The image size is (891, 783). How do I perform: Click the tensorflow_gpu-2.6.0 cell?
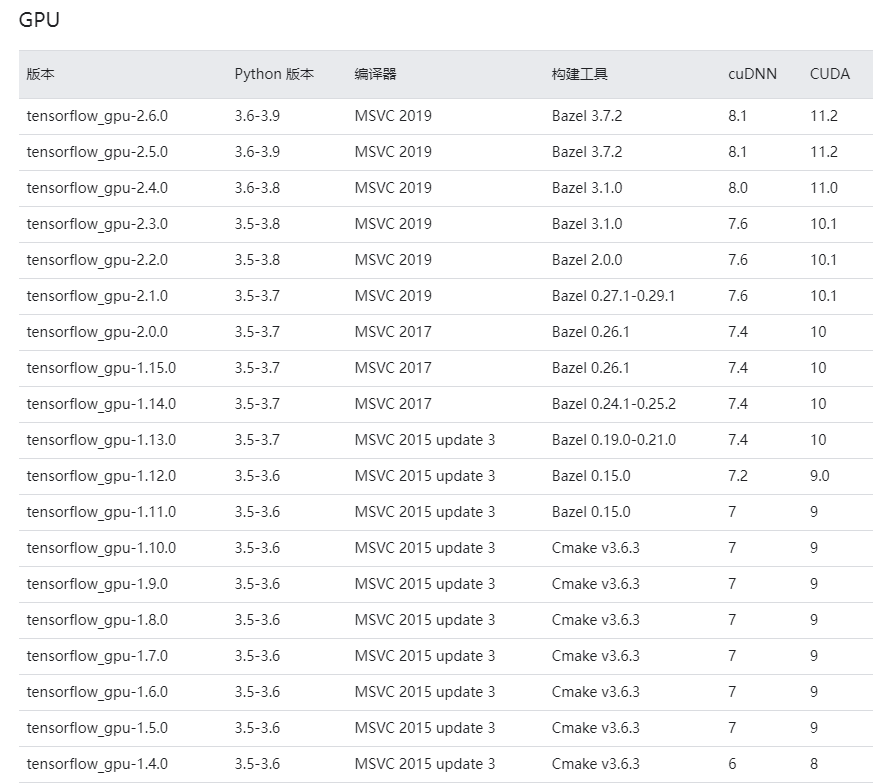(x=97, y=116)
